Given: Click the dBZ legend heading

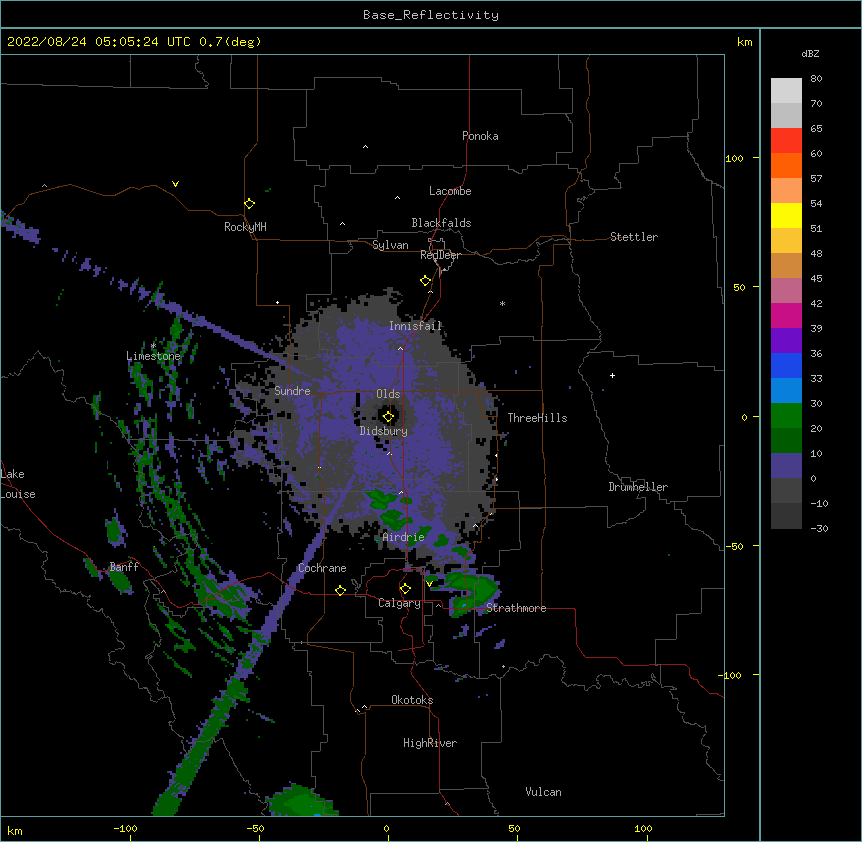Looking at the screenshot, I should pos(810,54).
